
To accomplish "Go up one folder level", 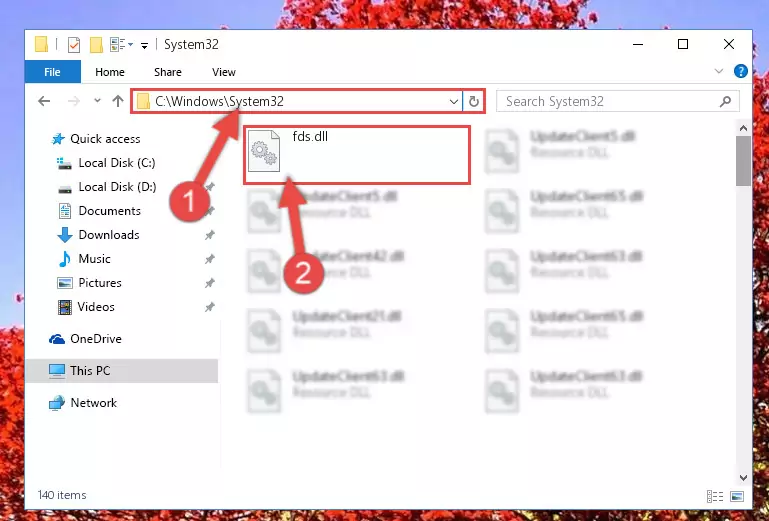I will coord(118,101).
